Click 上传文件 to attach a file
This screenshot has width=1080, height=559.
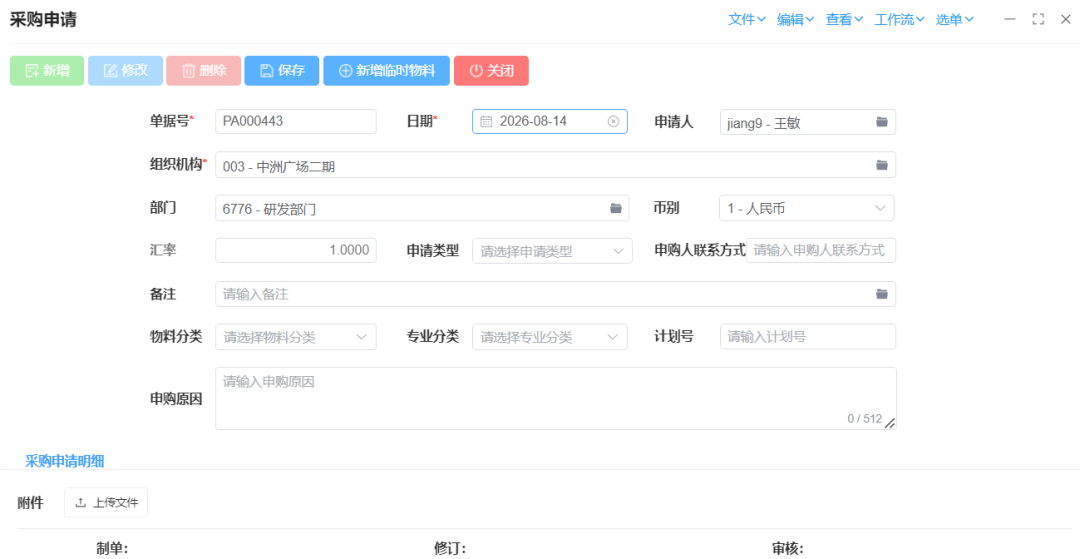(x=106, y=503)
